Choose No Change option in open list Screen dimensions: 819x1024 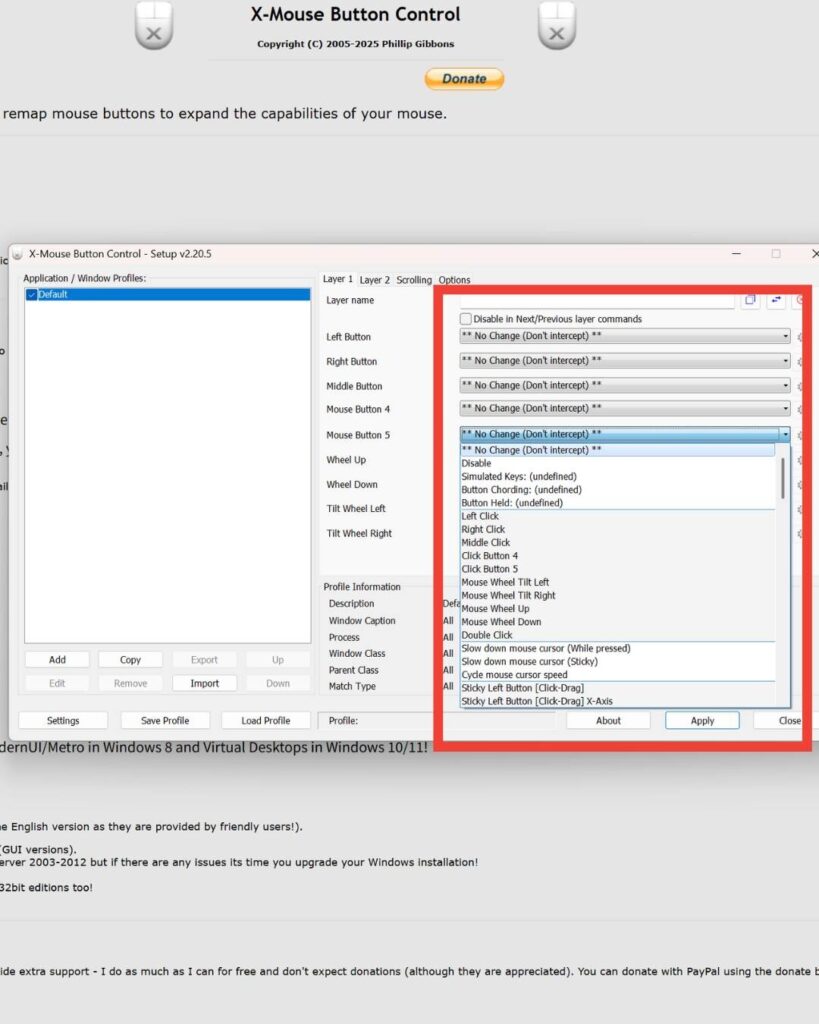point(617,450)
